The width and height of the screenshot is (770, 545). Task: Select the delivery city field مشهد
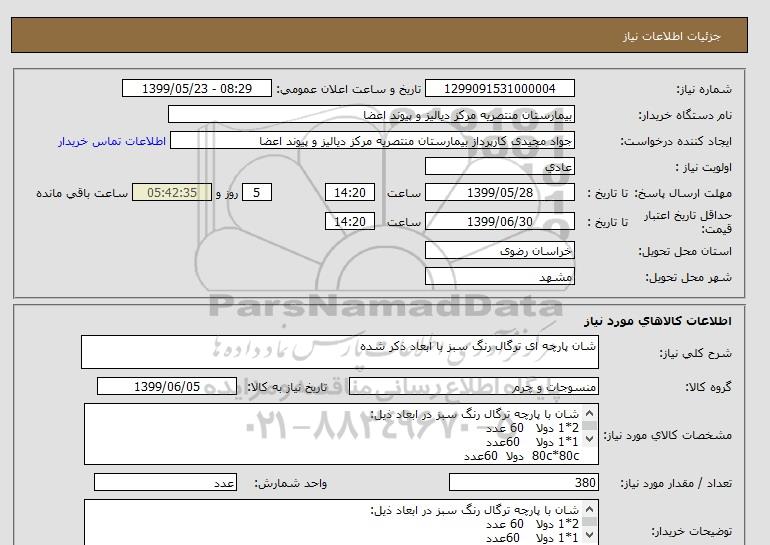(499, 276)
